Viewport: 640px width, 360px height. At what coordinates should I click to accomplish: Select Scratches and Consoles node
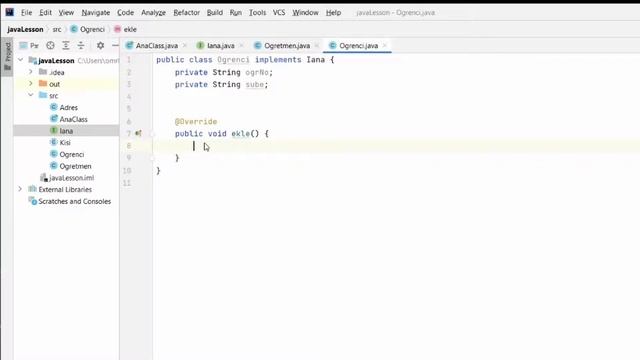point(75,201)
